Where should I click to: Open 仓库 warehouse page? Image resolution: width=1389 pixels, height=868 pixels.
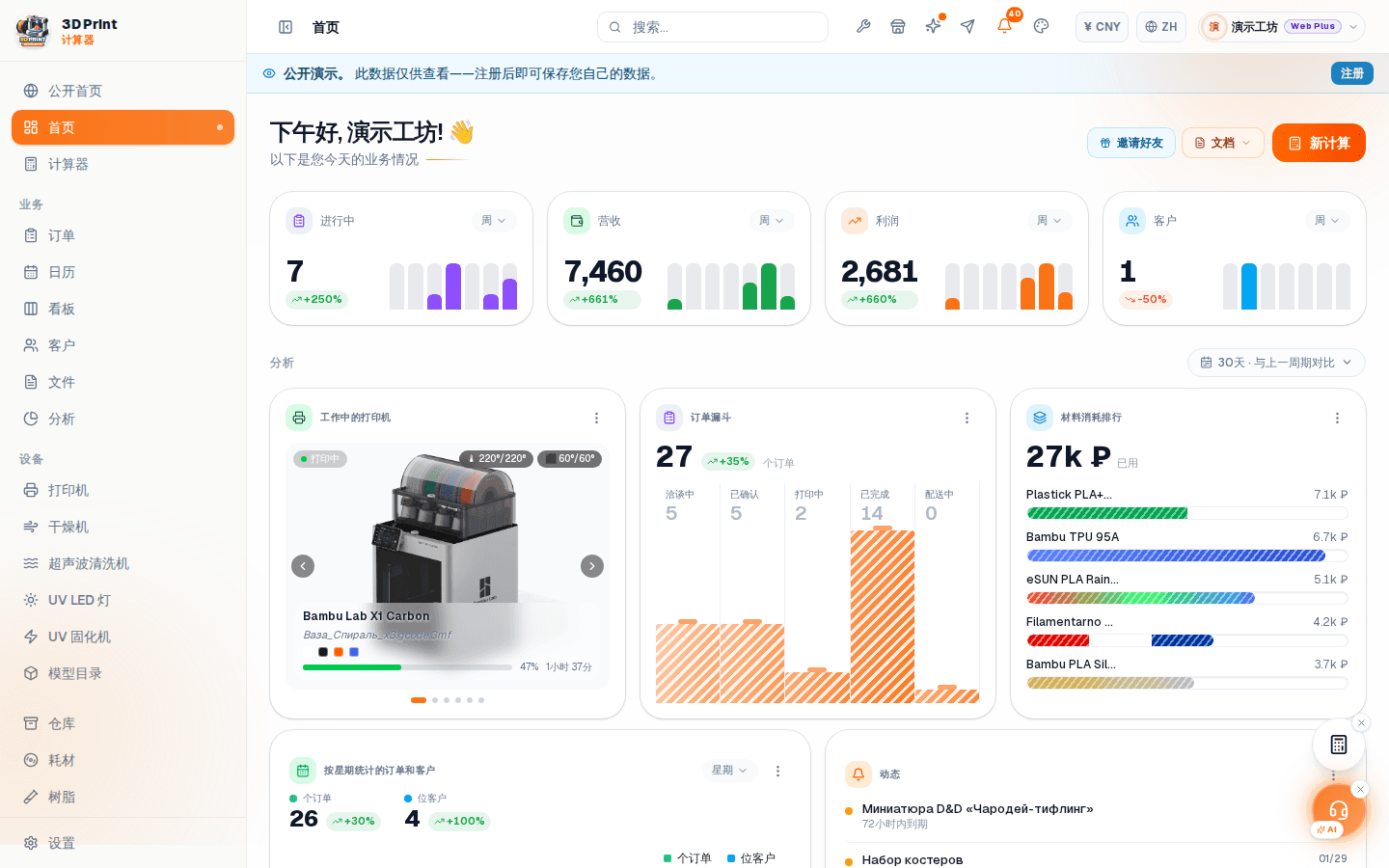[x=123, y=723]
